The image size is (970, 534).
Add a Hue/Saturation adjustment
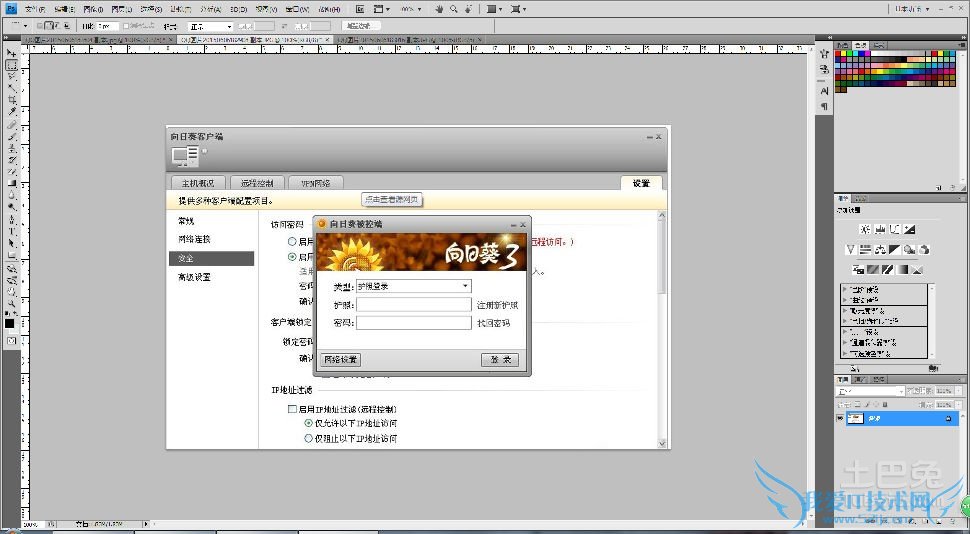(865, 249)
